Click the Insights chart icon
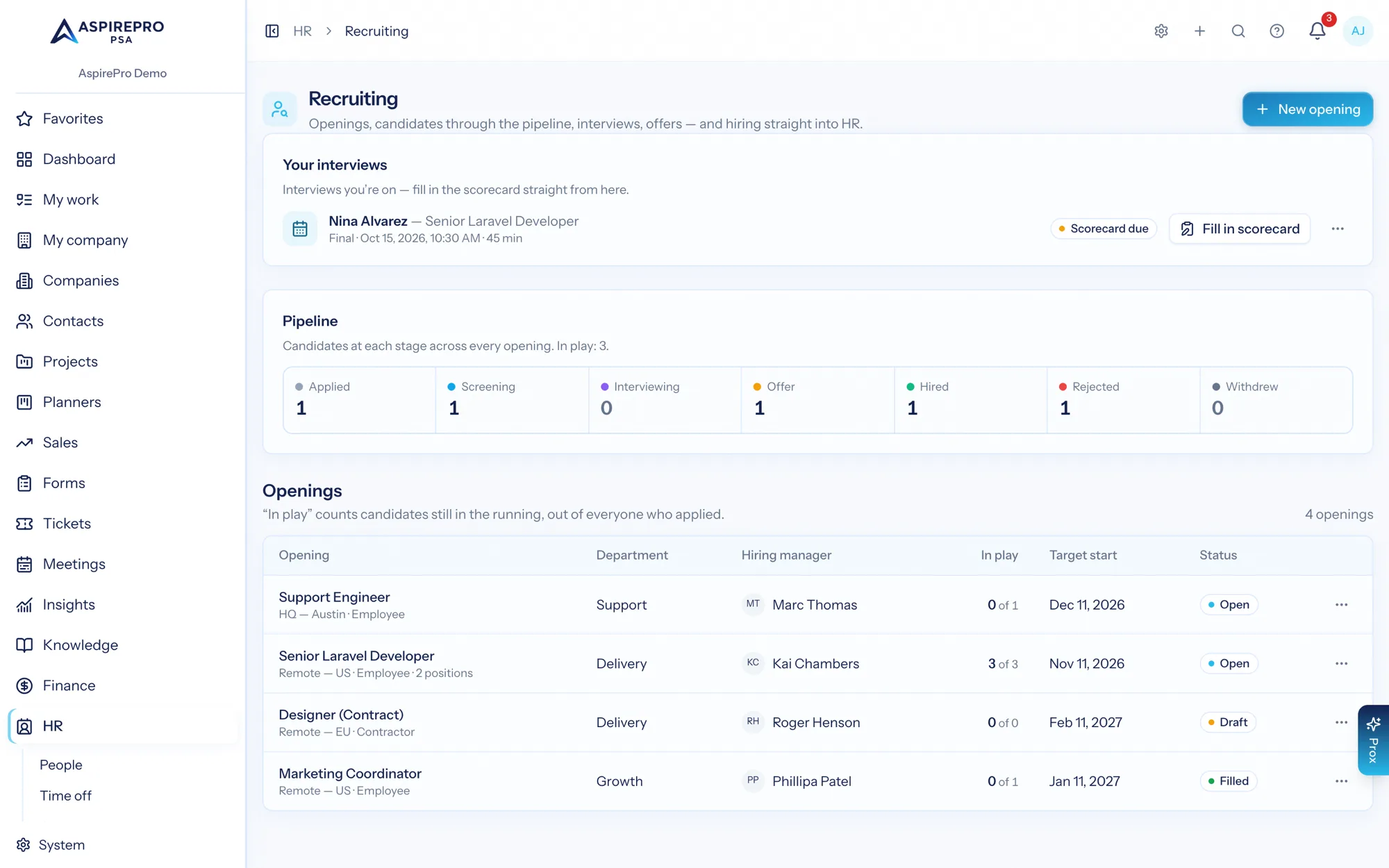Viewport: 1389px width, 868px height. point(24,605)
